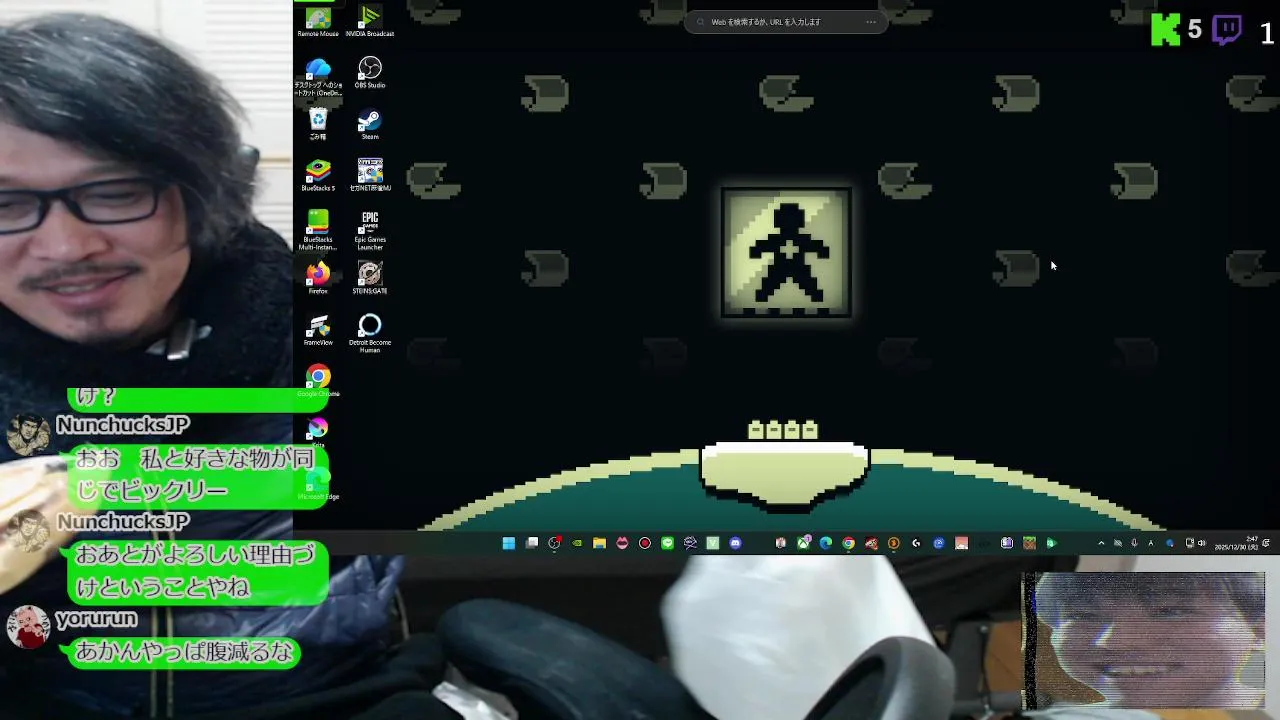Click the Twitch logo in the viewer overlay

1227,31
